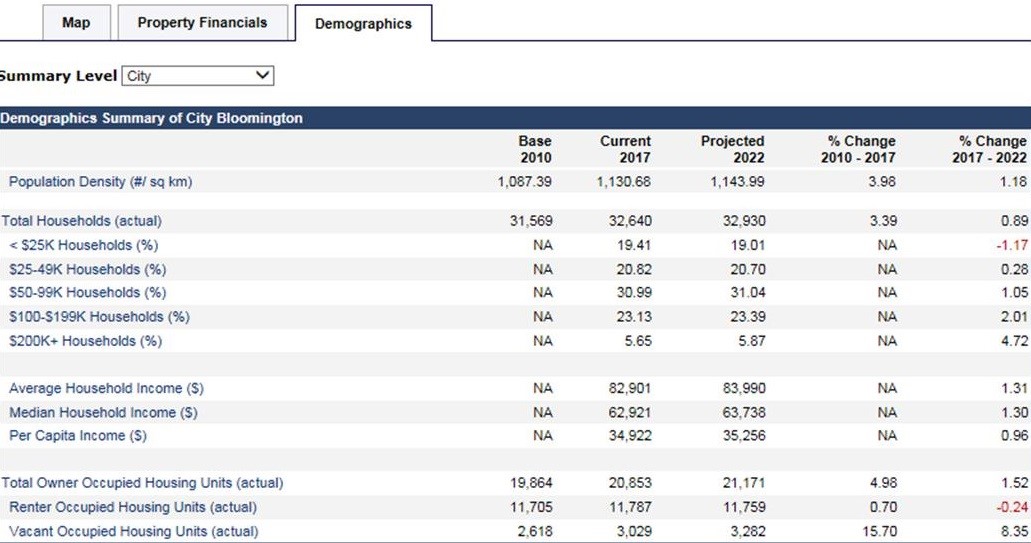Click Vacant Occupied Housing Units label
This screenshot has width=1031, height=543.
click(x=133, y=531)
